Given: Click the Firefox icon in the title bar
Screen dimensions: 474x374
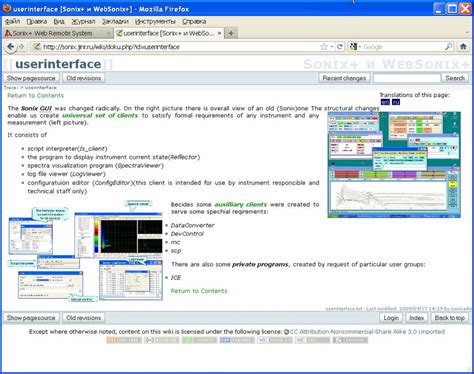Looking at the screenshot, I should 7,9.
